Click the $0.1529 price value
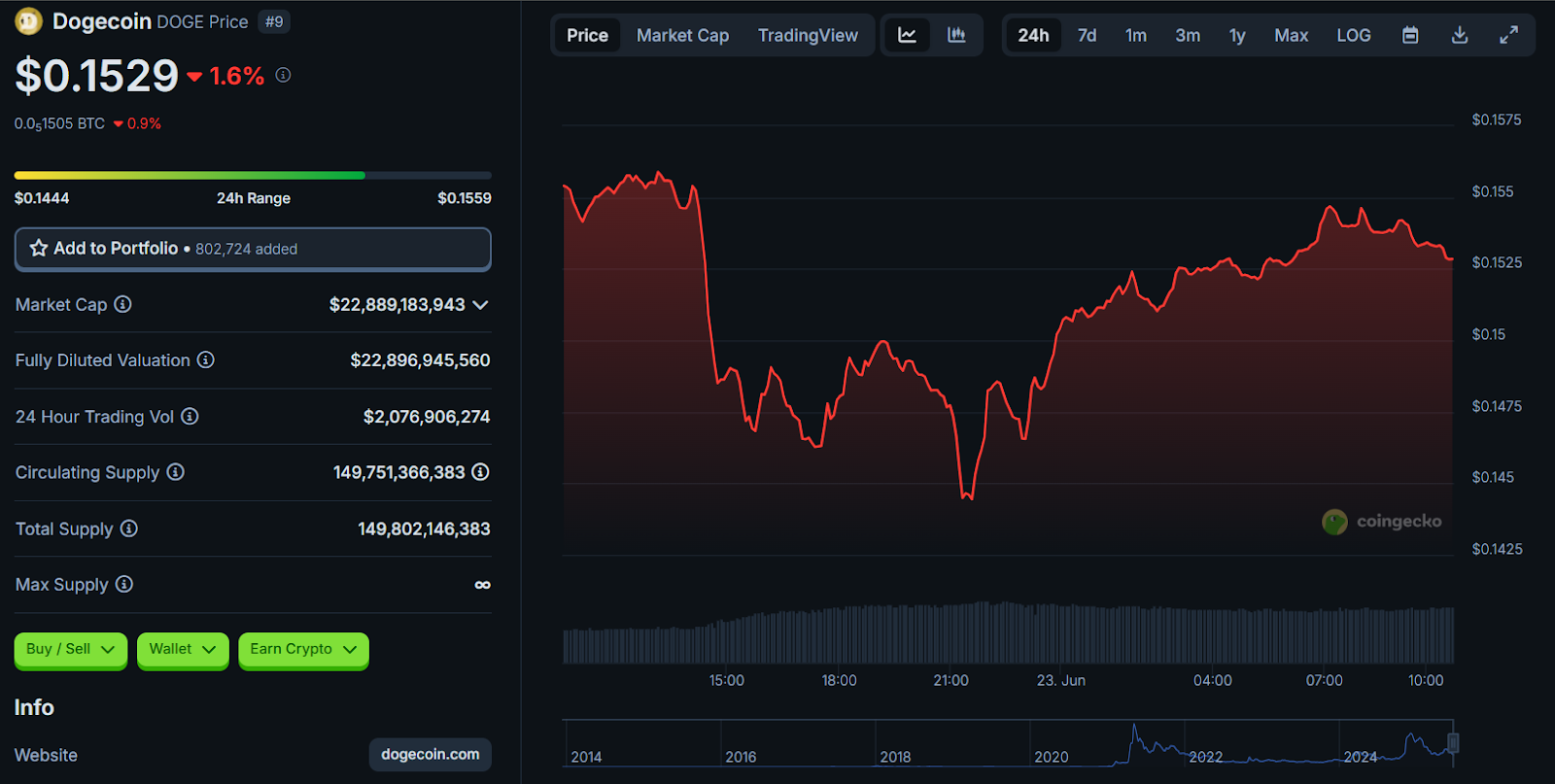1555x784 pixels. pyautogui.click(x=96, y=76)
